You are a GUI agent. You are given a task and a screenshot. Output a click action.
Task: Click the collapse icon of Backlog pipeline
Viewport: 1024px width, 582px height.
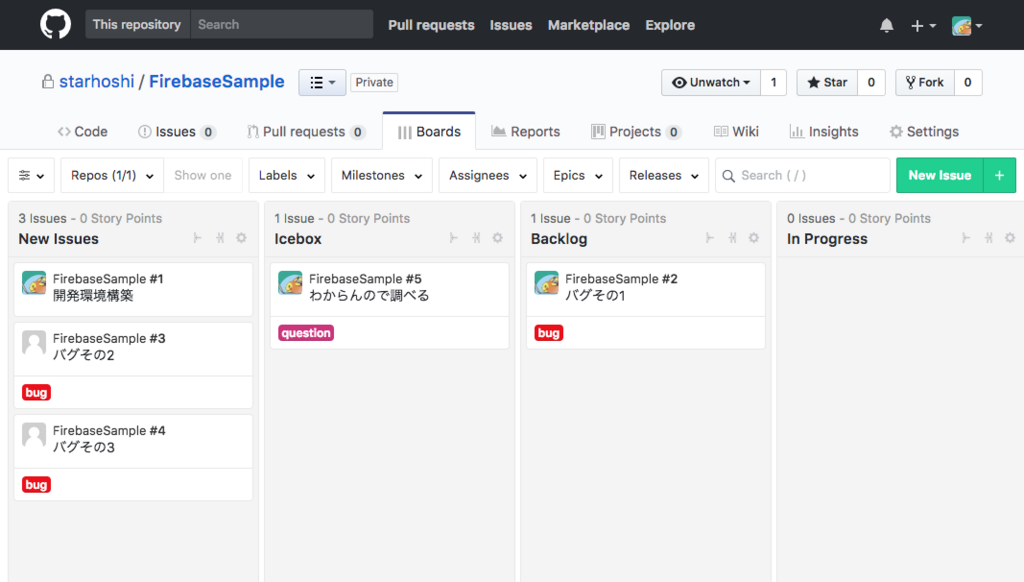point(710,238)
